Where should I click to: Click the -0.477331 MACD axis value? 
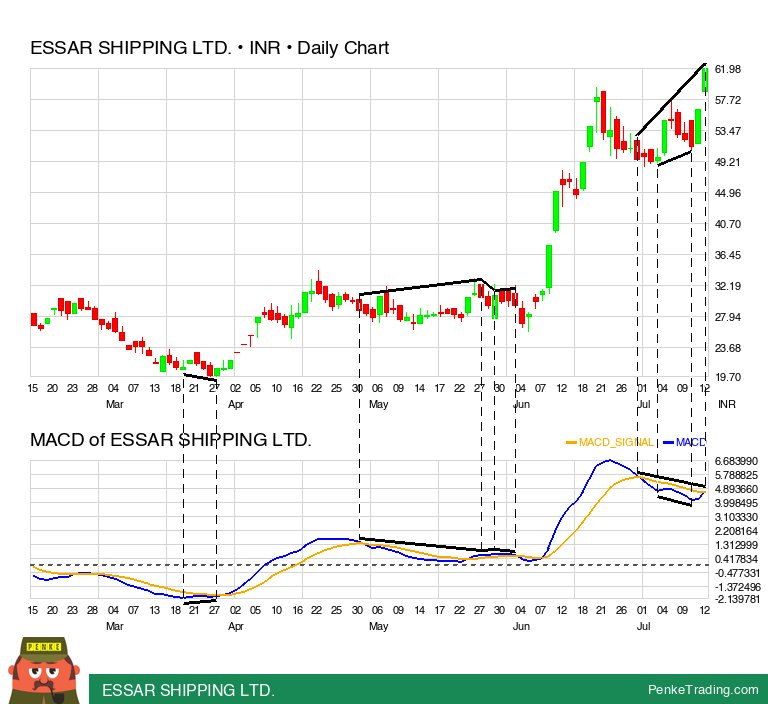pyautogui.click(x=736, y=573)
